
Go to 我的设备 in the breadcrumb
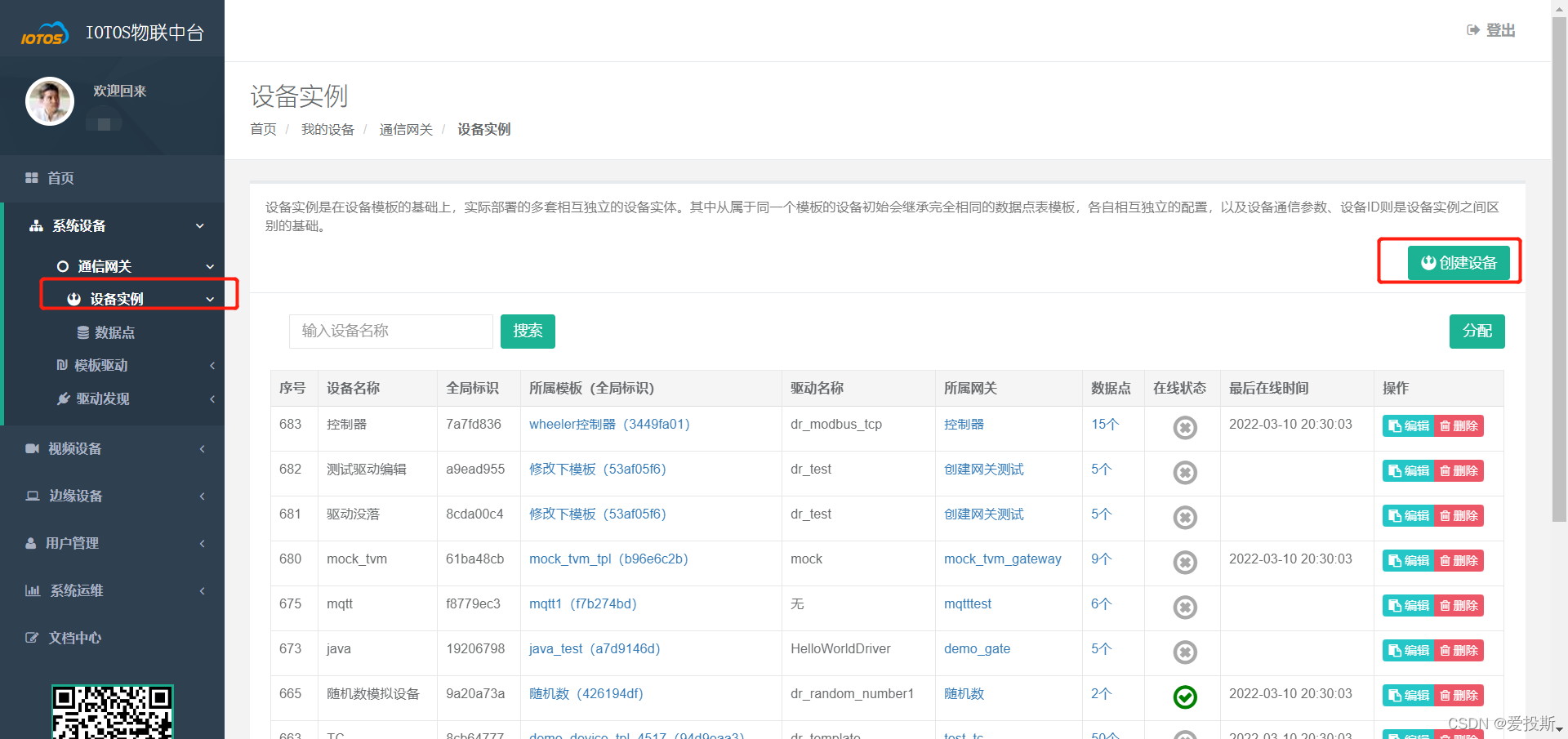327,129
